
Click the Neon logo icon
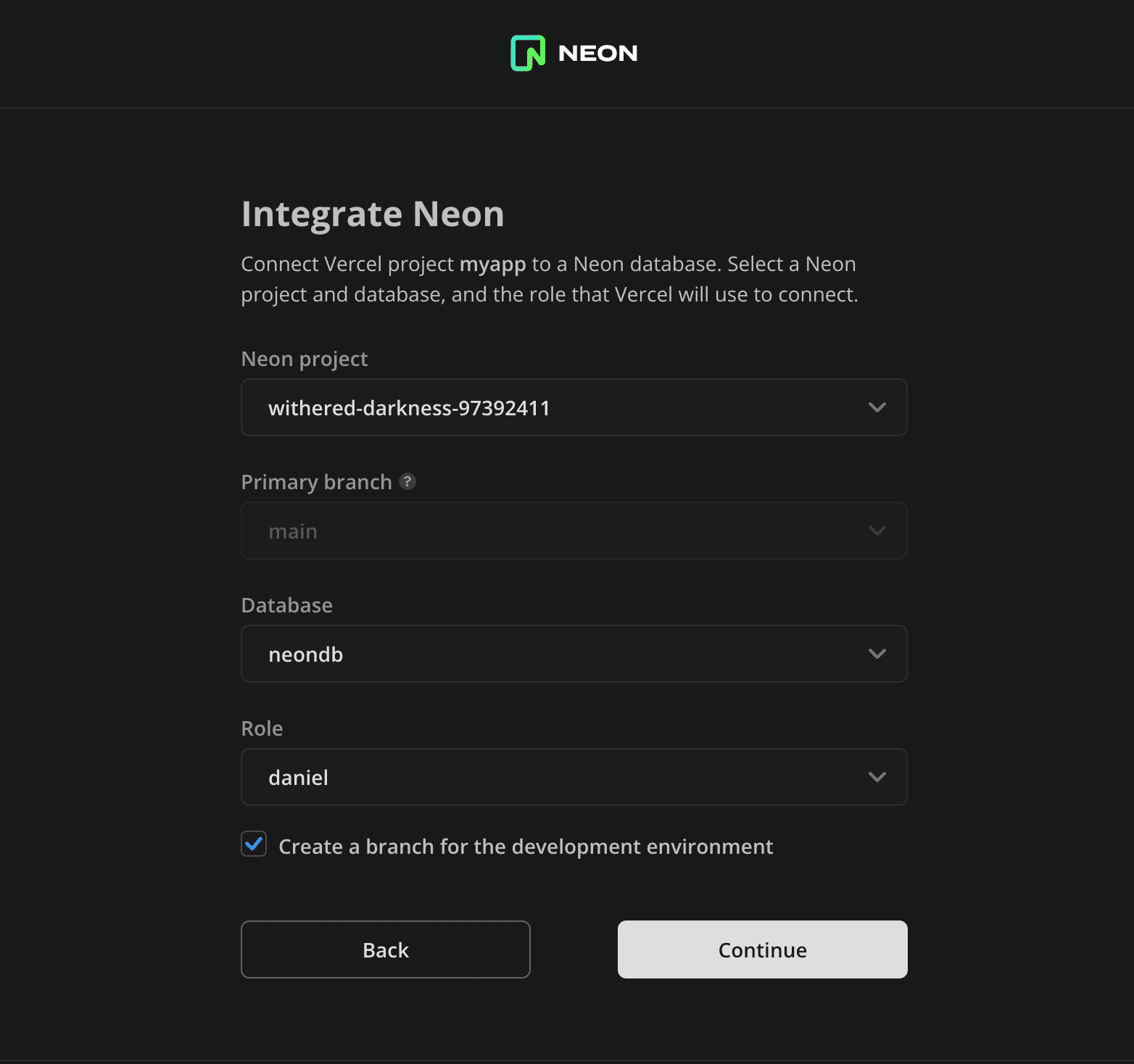click(x=528, y=53)
